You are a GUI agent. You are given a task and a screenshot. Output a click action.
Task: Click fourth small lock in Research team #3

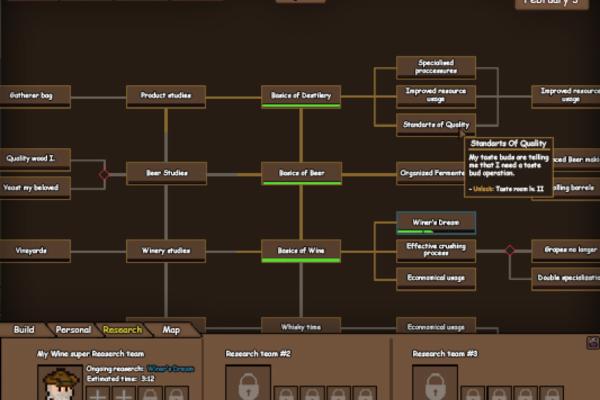[551, 393]
